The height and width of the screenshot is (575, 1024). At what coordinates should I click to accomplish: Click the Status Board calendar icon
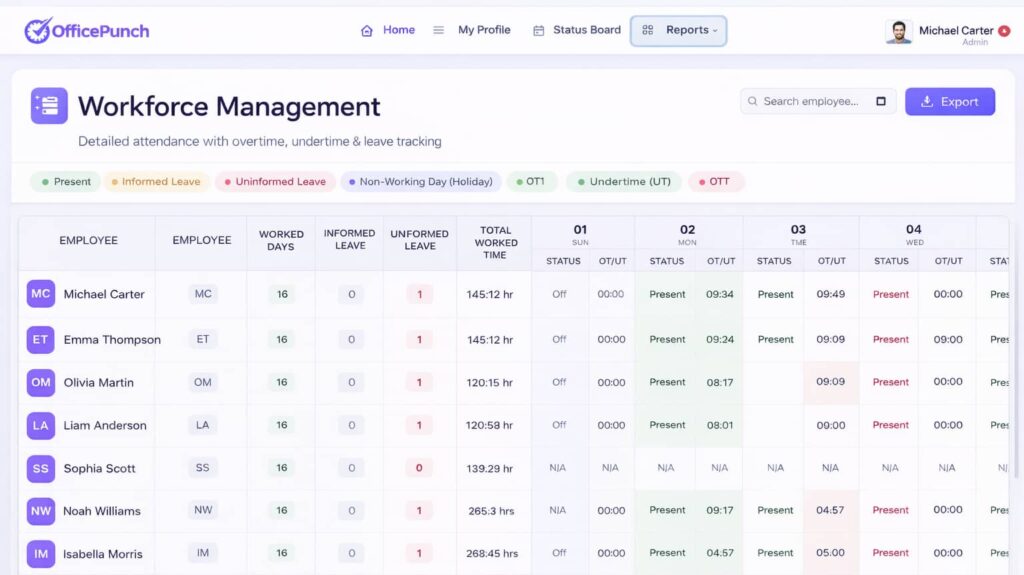pyautogui.click(x=539, y=31)
